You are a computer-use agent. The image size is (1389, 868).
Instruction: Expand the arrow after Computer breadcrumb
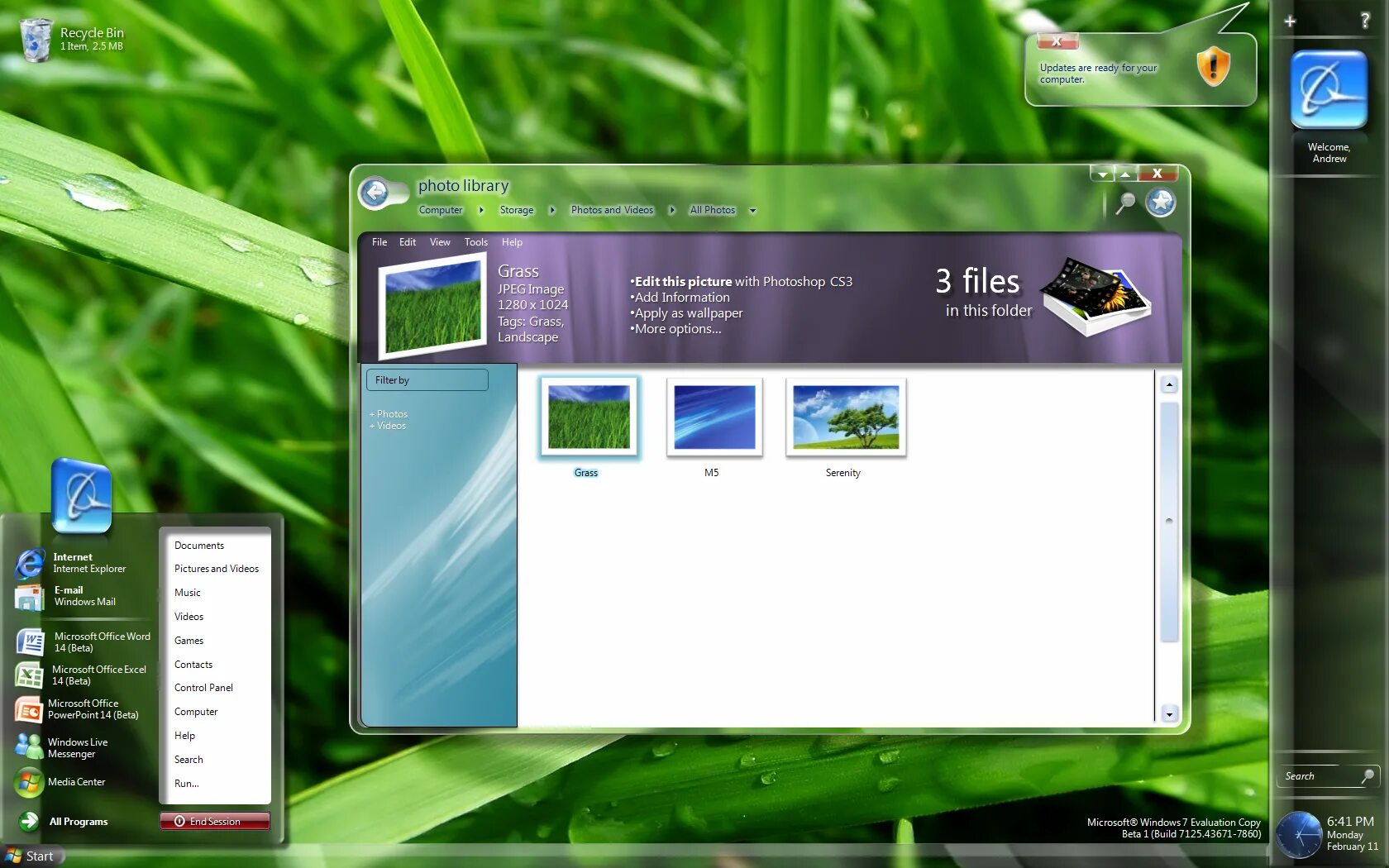point(481,210)
